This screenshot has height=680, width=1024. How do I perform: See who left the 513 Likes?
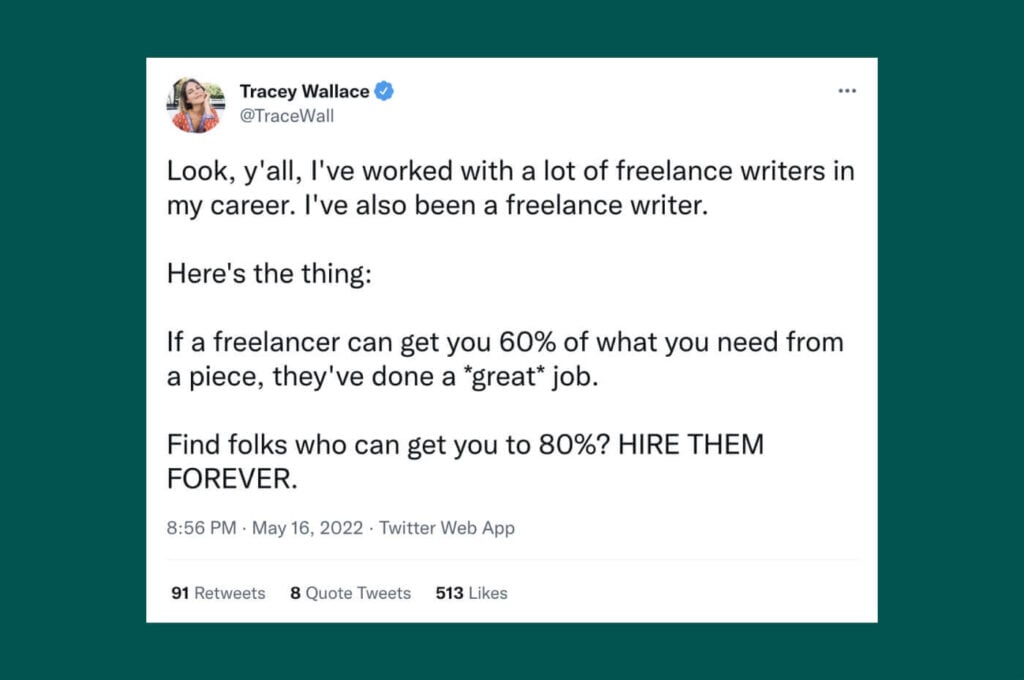point(471,593)
